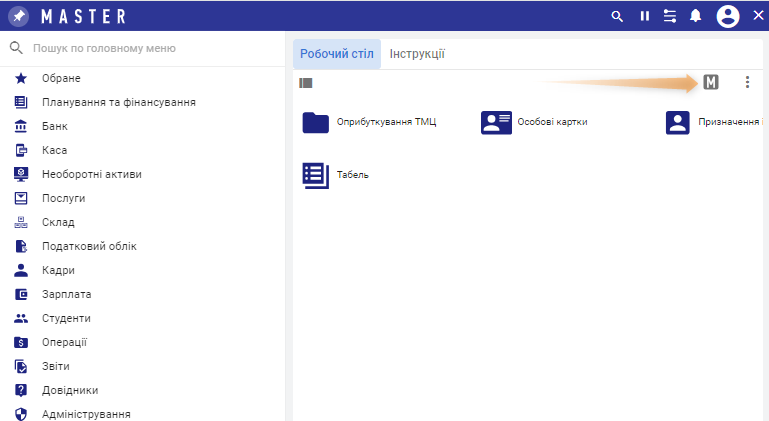Image resolution: width=769 pixels, height=421 pixels.
Task: Select the Робочий стіл tab
Action: 337,54
